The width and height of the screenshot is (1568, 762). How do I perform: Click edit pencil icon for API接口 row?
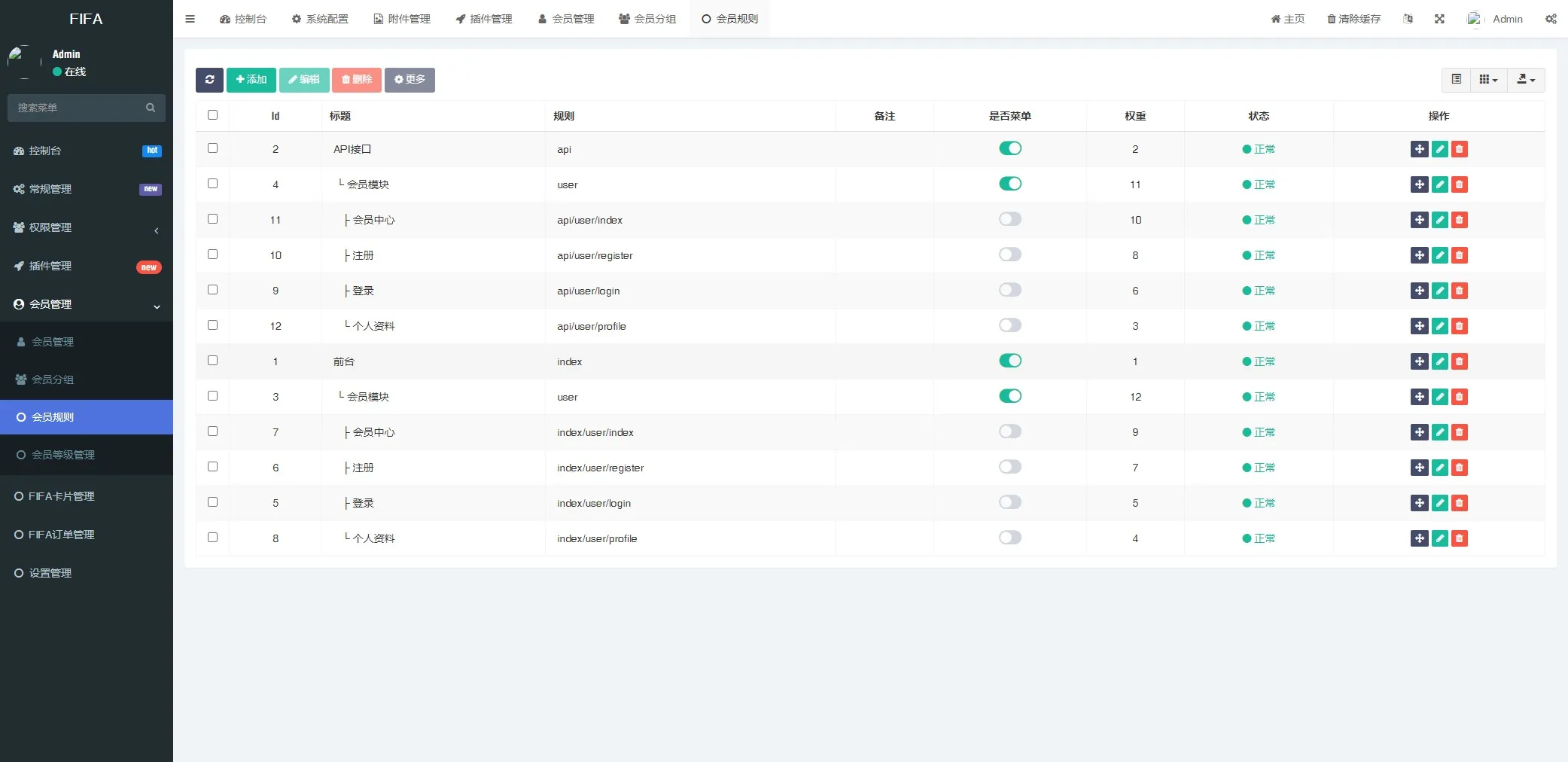(1439, 149)
